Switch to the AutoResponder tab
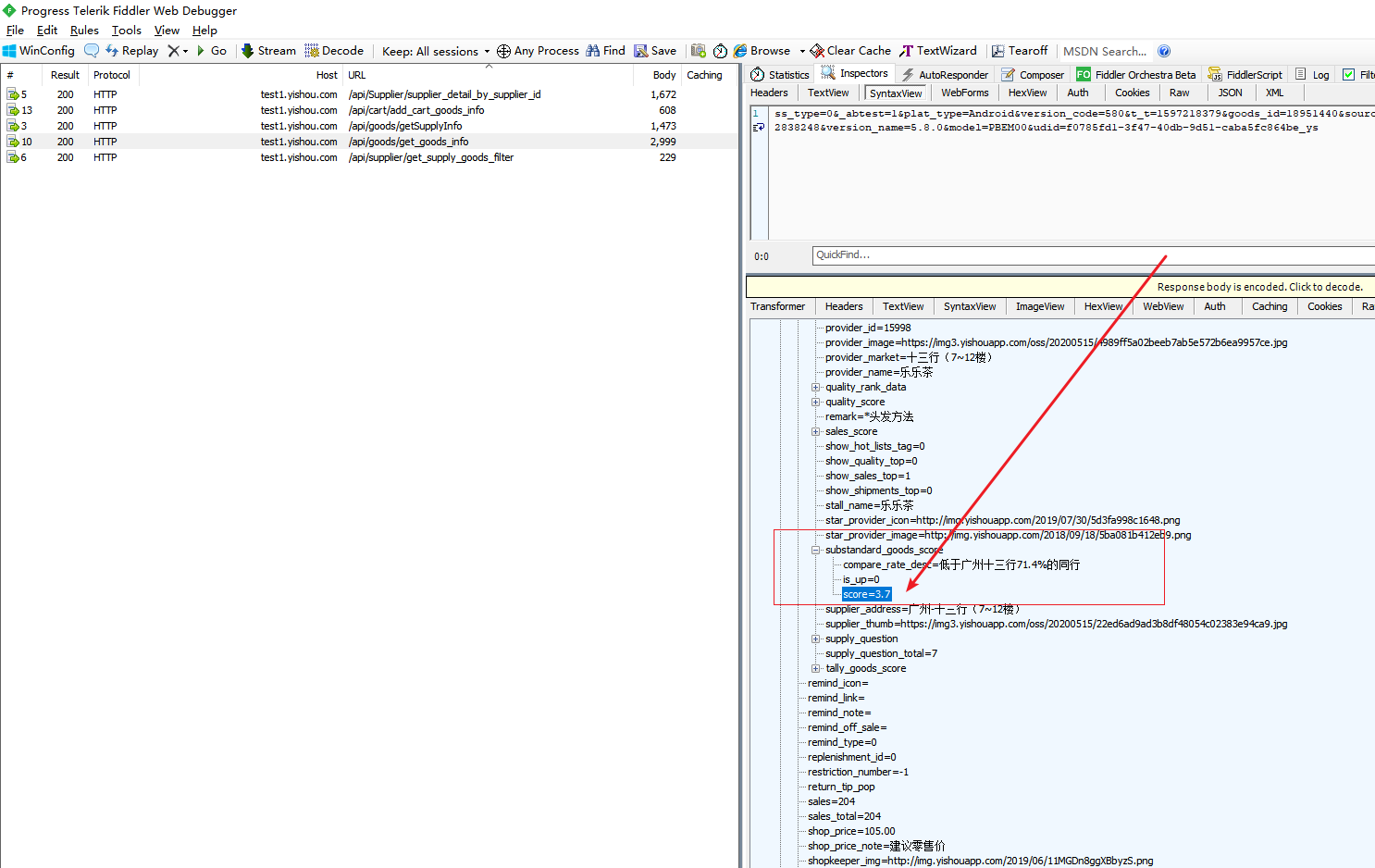 point(945,74)
